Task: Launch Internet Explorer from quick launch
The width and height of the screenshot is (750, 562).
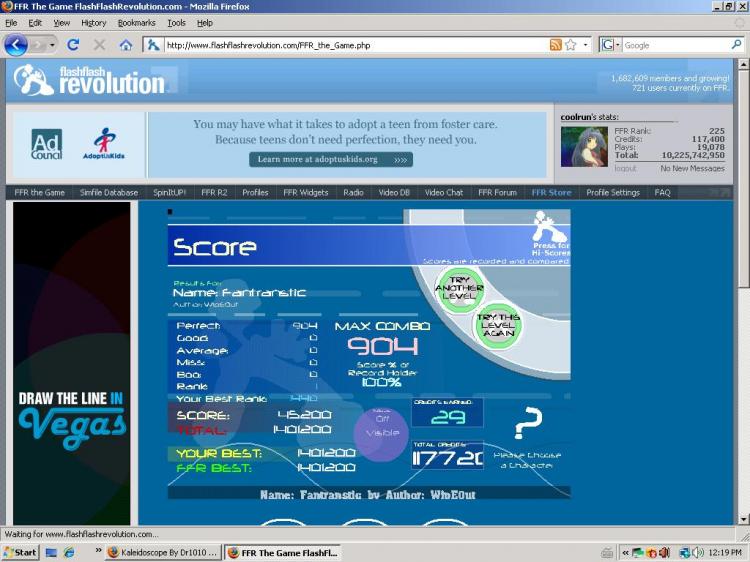Action: tap(69, 552)
